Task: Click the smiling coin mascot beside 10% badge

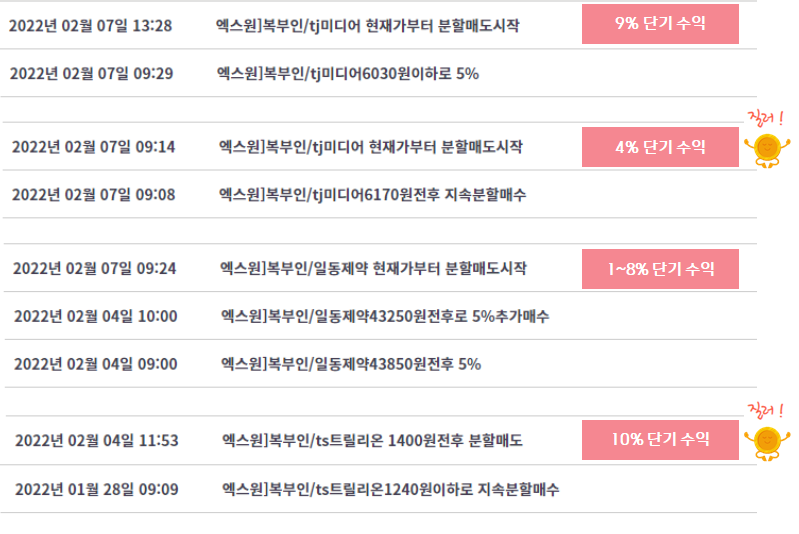Action: [x=767, y=443]
